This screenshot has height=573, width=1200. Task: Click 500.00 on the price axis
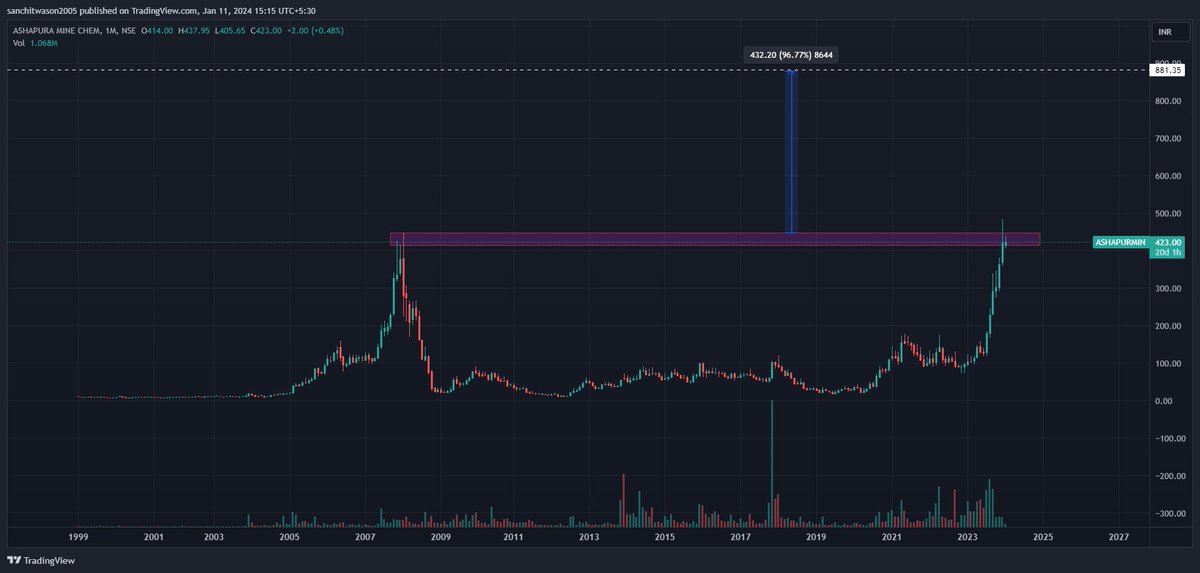coord(1168,213)
